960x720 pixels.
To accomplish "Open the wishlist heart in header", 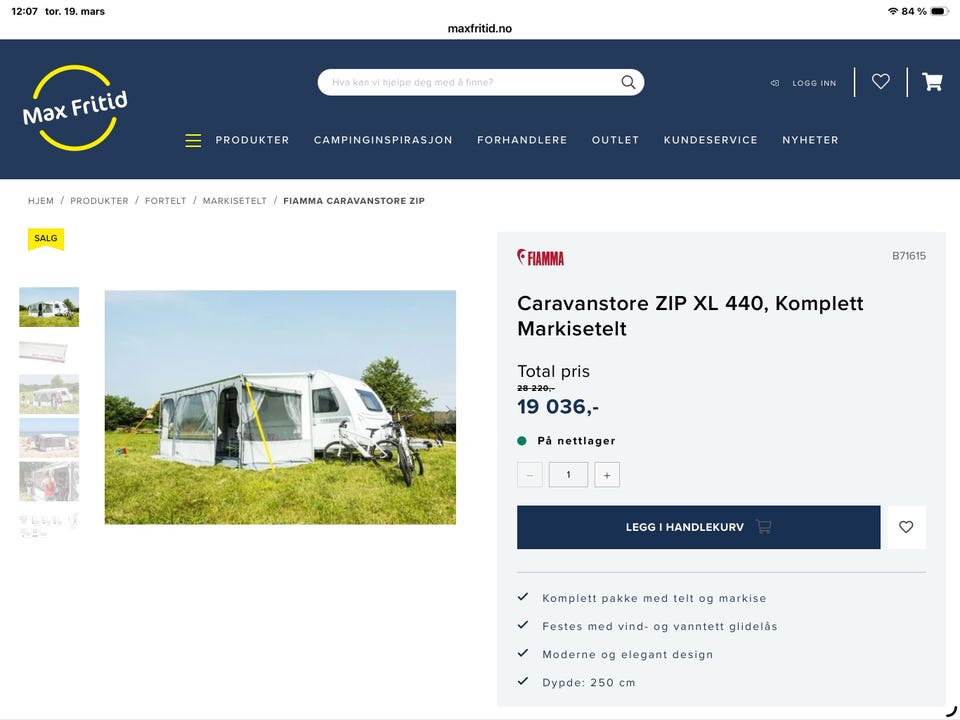I will (880, 81).
